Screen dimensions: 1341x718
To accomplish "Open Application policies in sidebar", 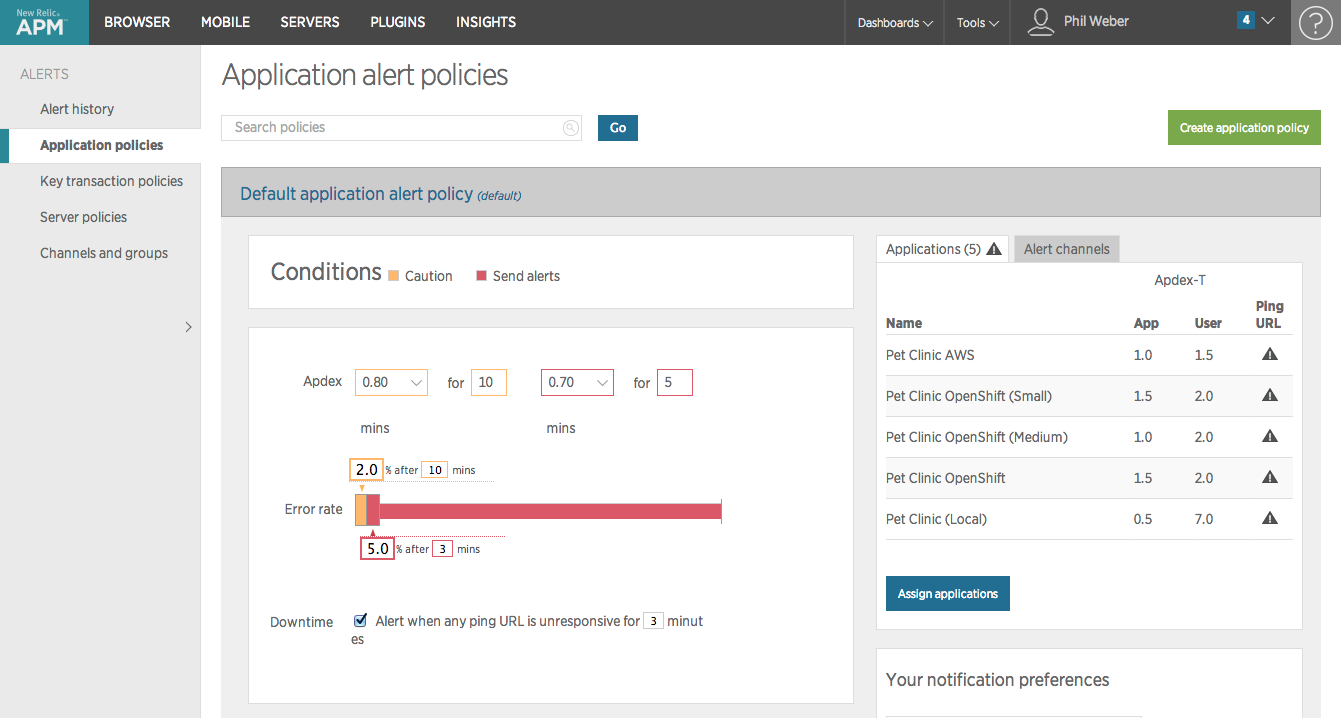I will tap(101, 145).
